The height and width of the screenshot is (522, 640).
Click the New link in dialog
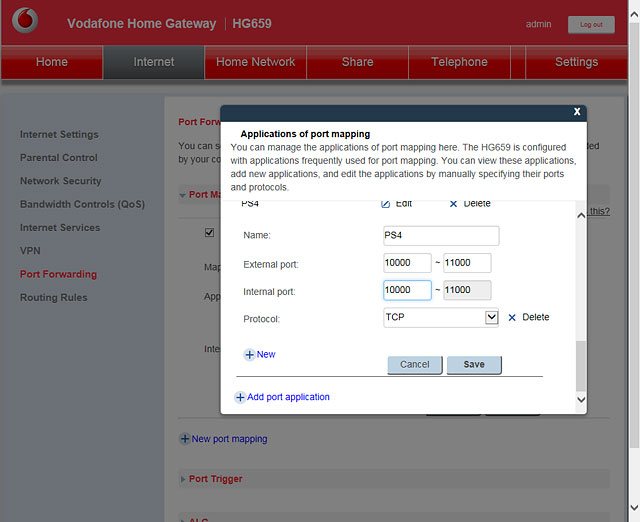tap(266, 355)
